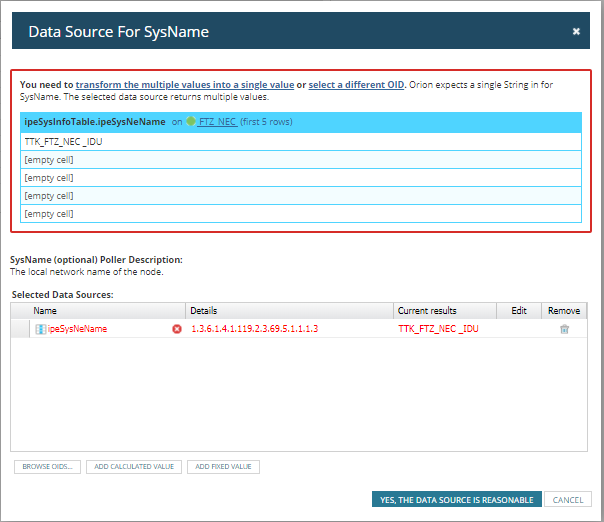Follow the 'select a different OID' link
This screenshot has height=522, width=604.
(356, 85)
